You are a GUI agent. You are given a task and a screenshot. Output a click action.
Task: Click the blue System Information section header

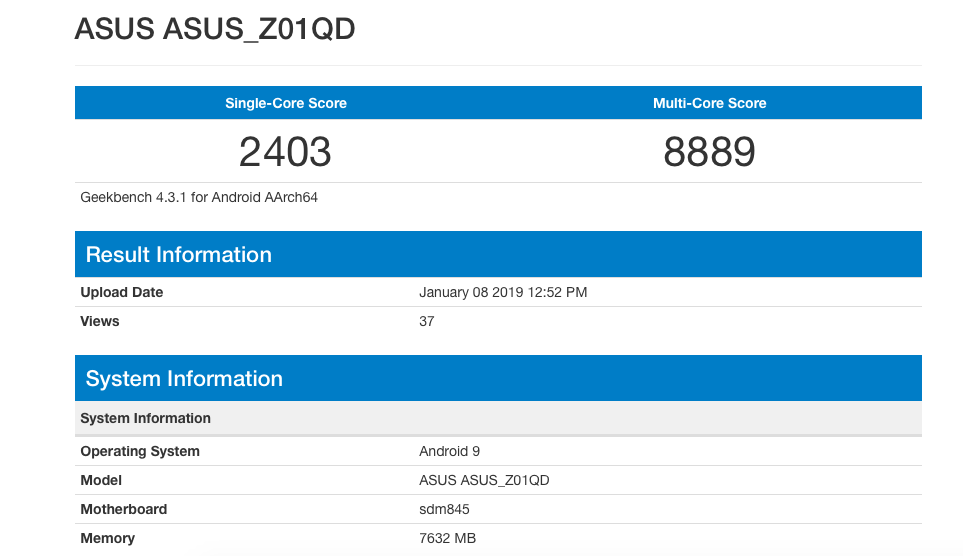[x=184, y=379]
